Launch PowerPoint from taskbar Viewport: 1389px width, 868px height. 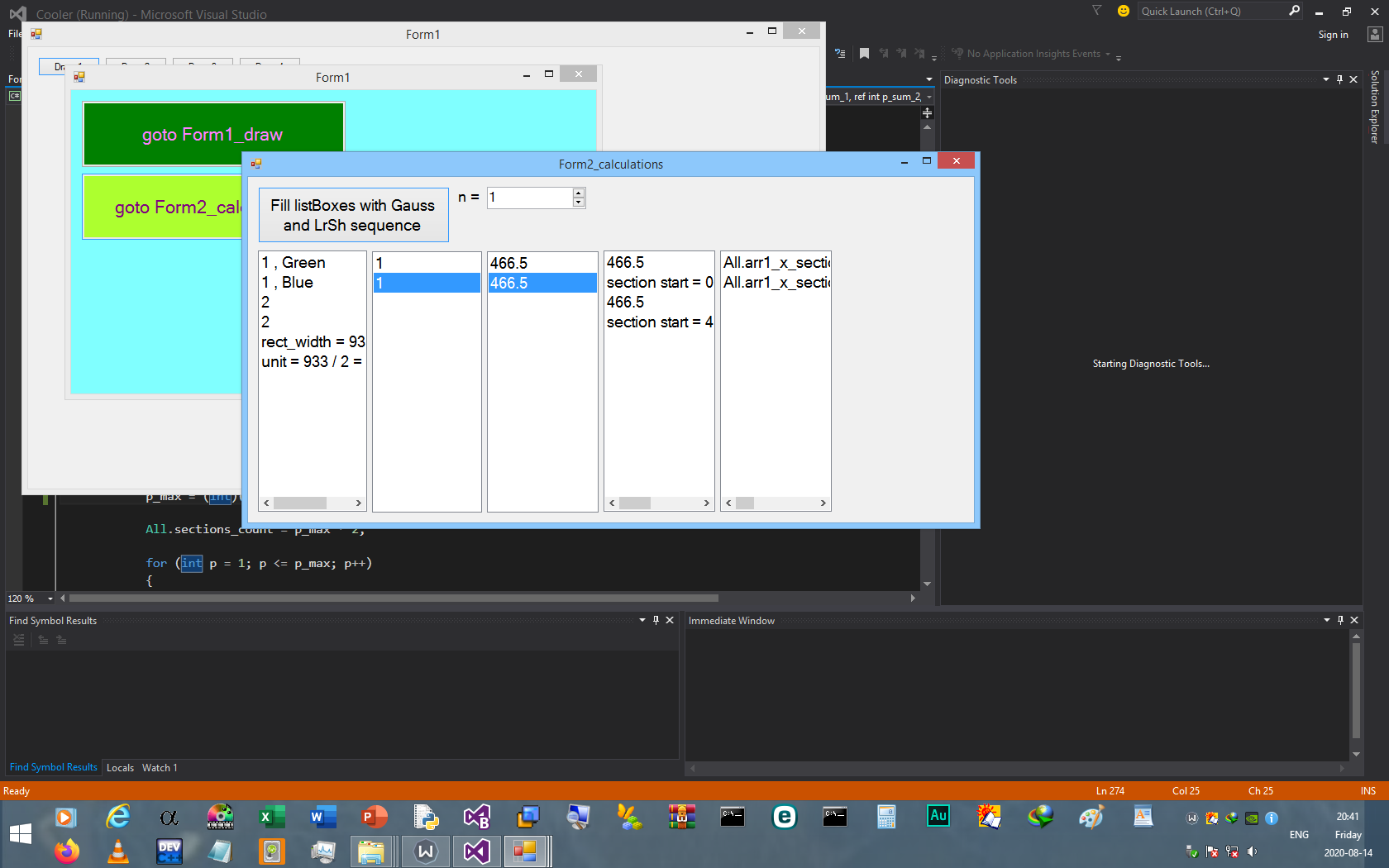(x=375, y=817)
